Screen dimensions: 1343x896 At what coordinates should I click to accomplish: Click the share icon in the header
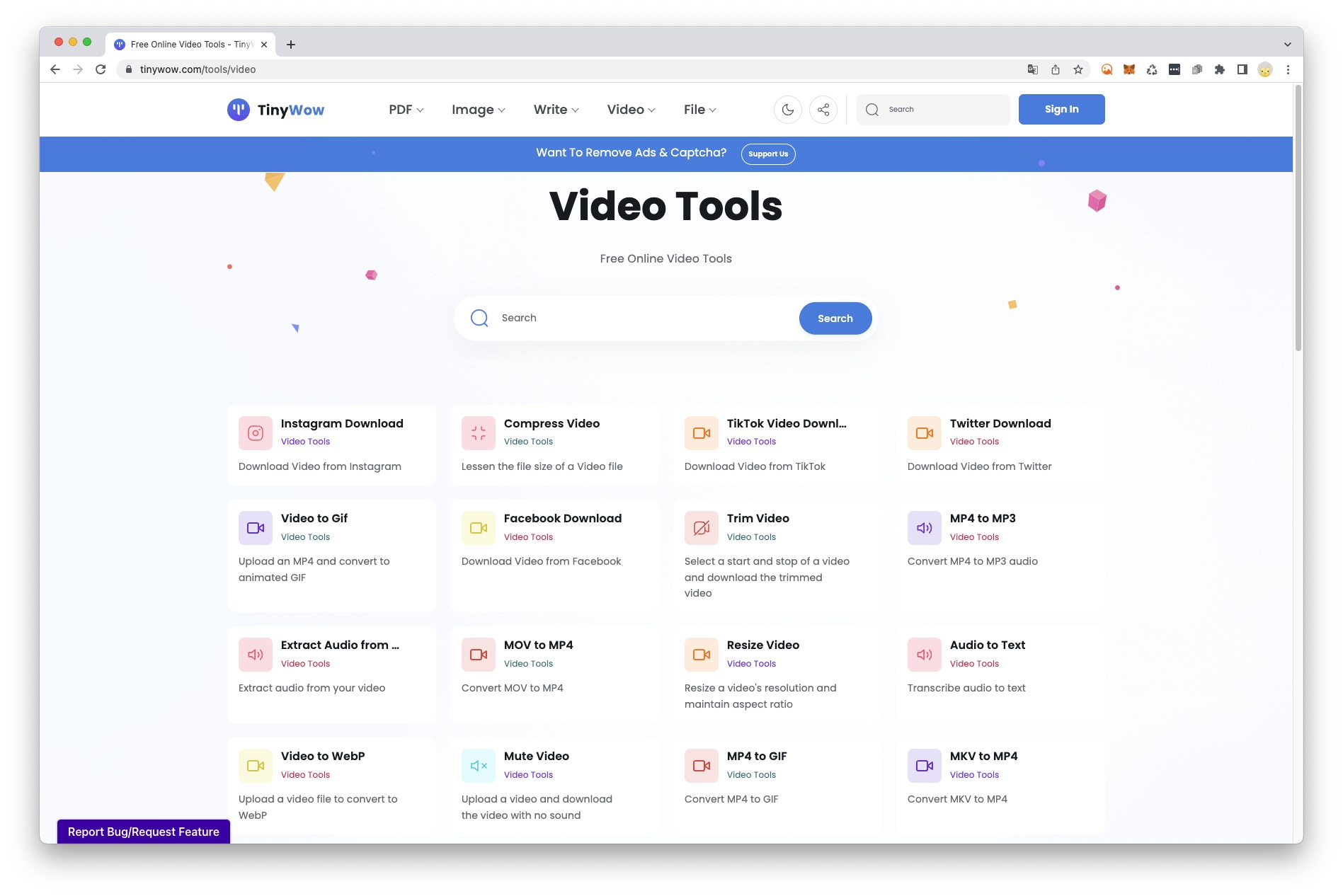[823, 110]
